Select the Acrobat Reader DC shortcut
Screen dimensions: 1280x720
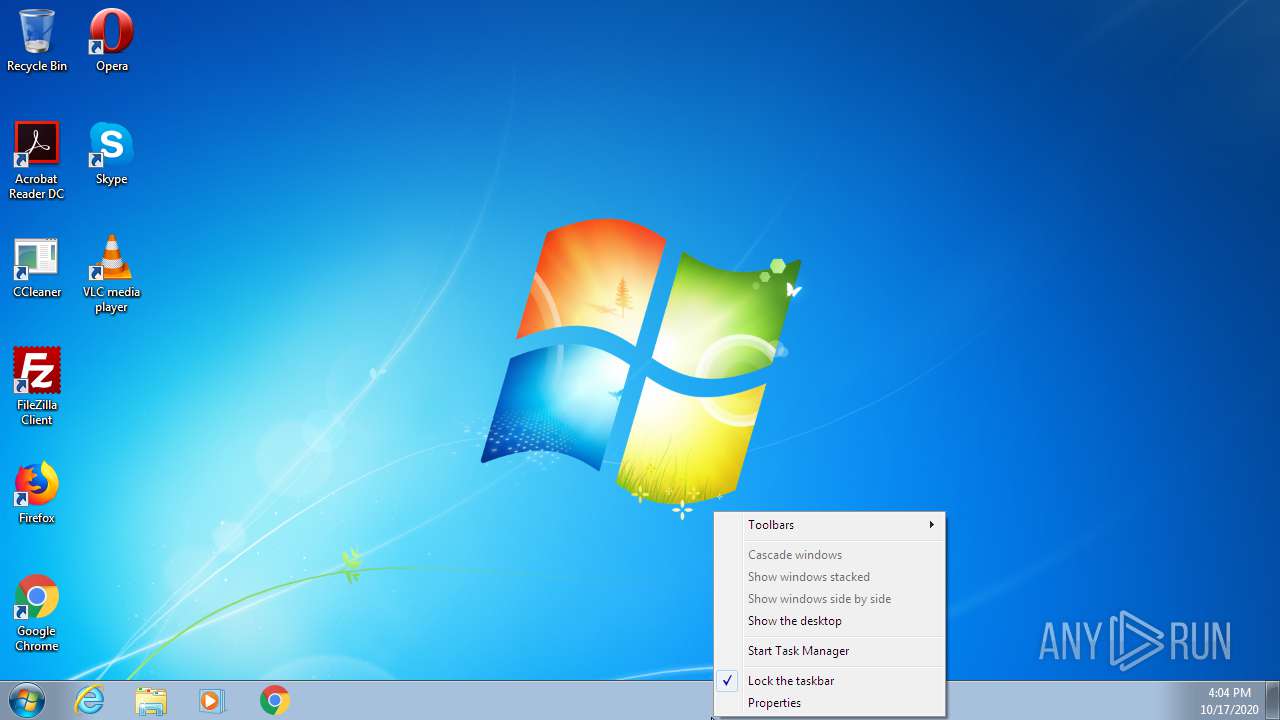[37, 161]
